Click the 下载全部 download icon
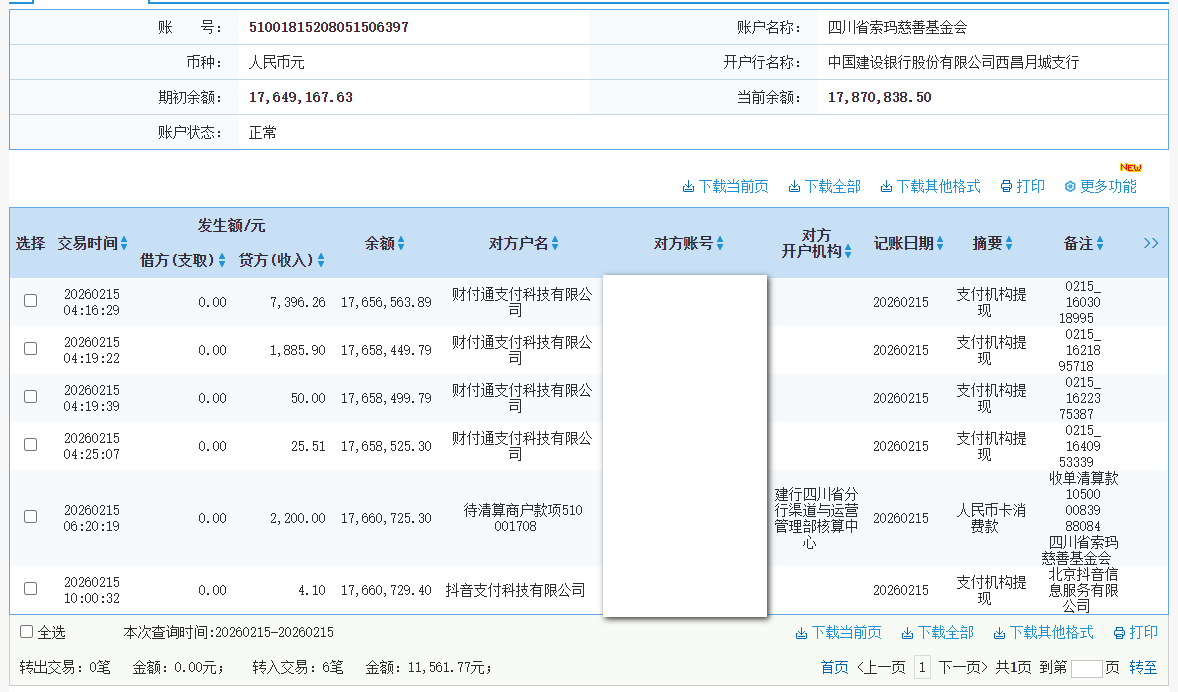The image size is (1178, 692). [x=793, y=186]
